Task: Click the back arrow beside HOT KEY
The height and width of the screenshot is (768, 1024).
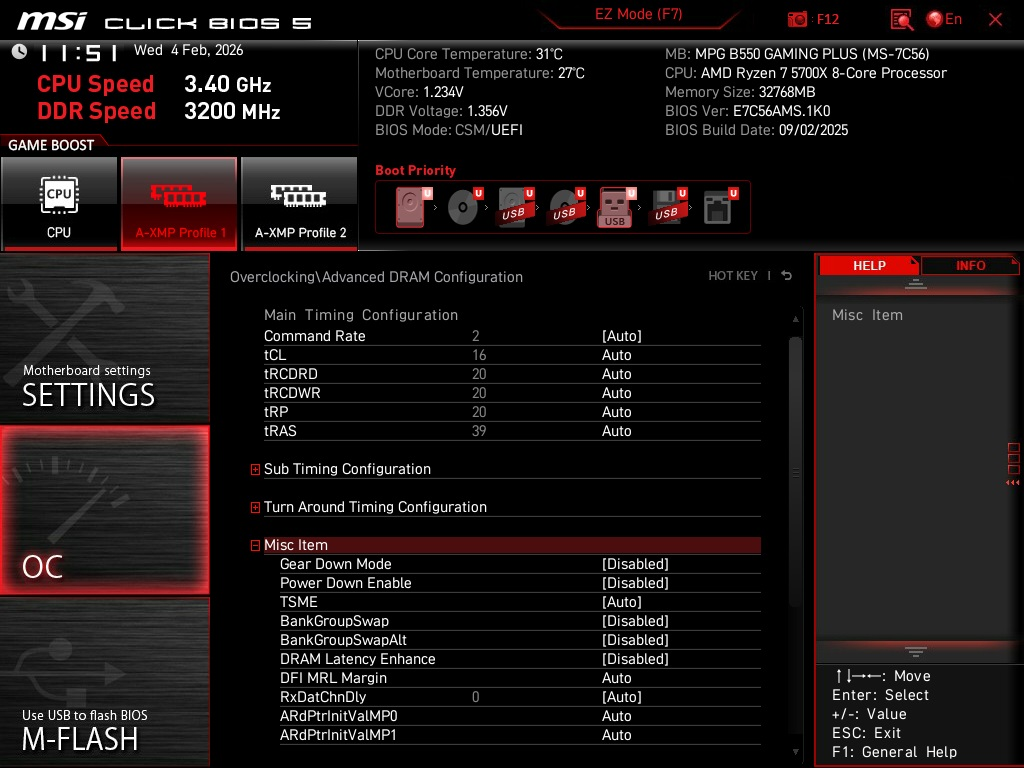Action: click(x=786, y=276)
